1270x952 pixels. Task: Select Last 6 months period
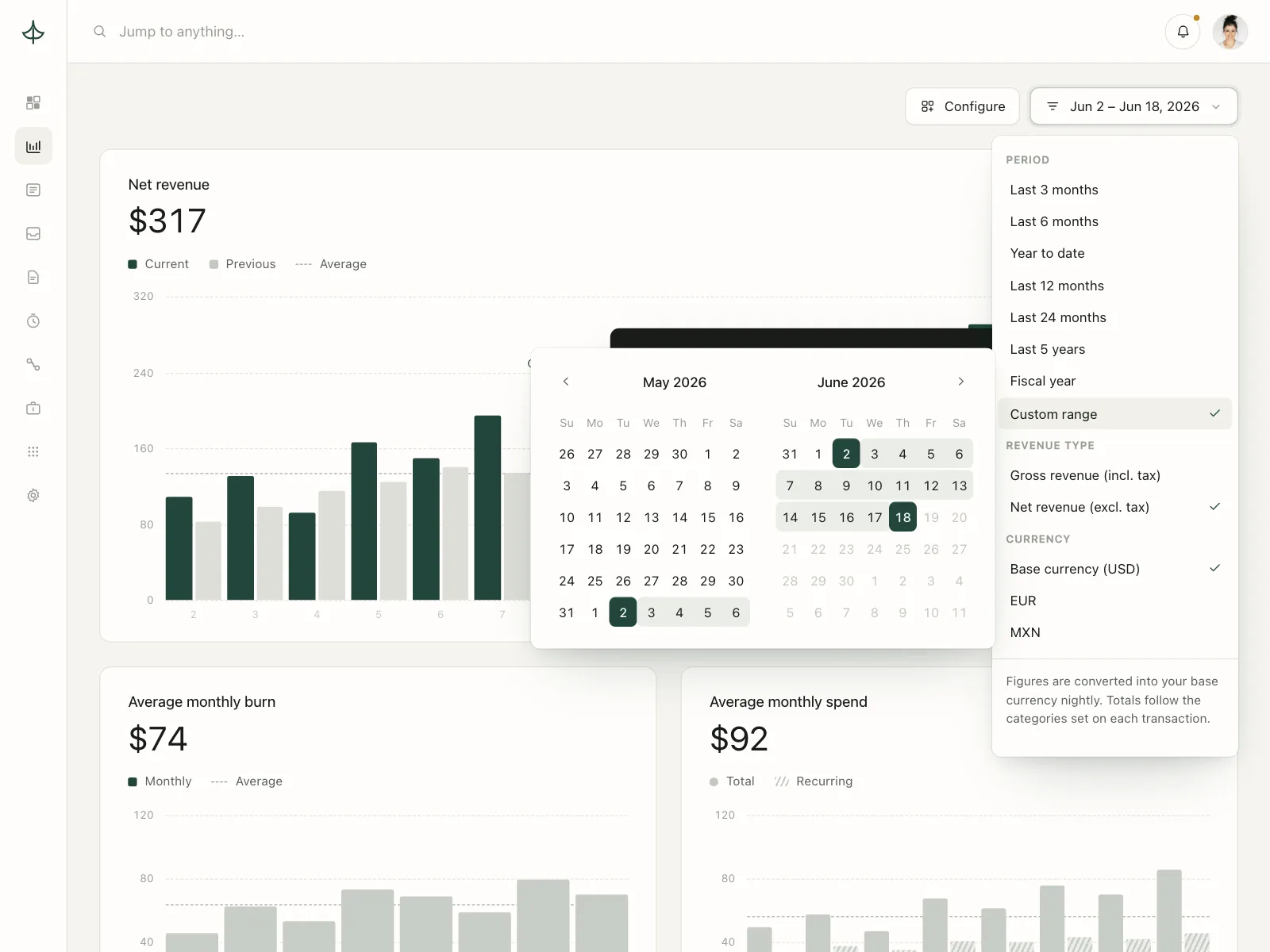1115,221
